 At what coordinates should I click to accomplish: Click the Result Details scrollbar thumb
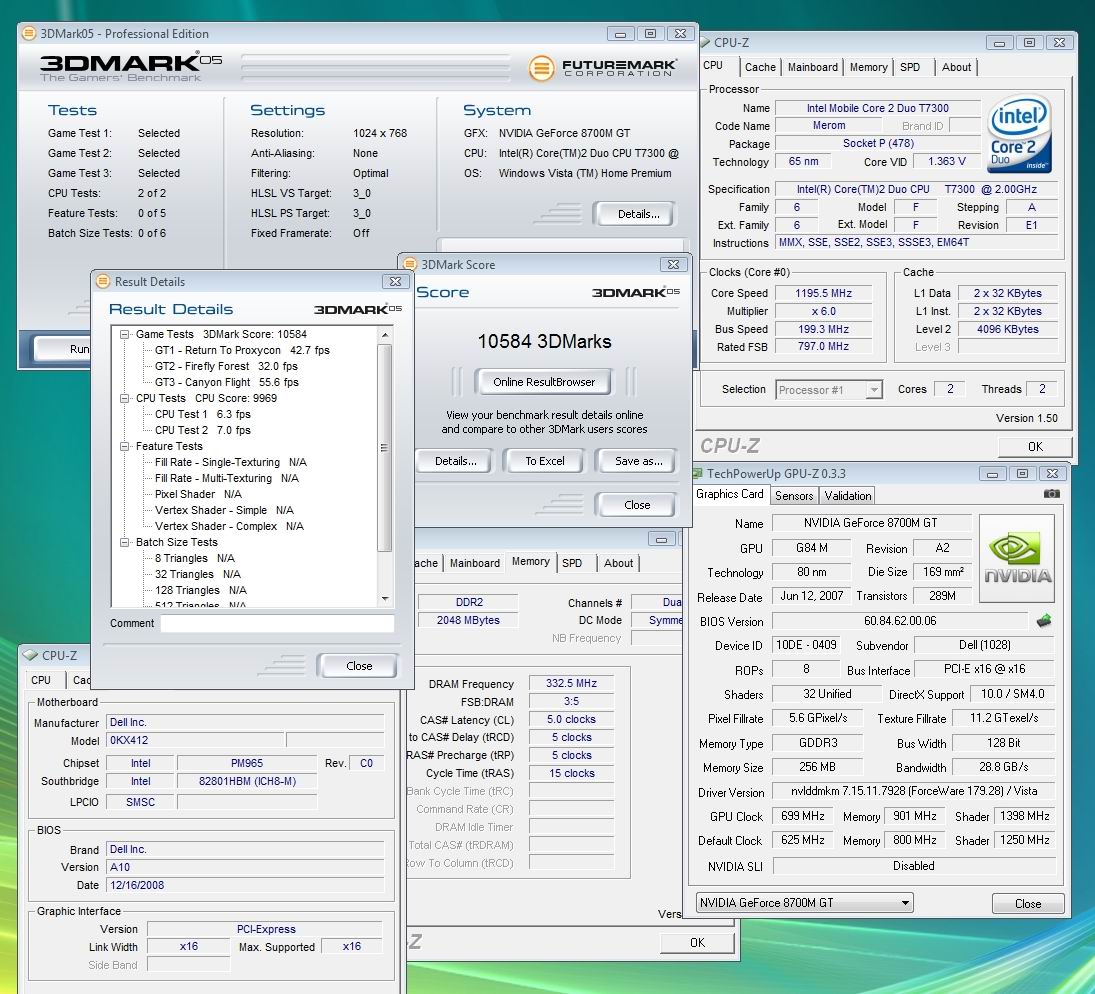[385, 448]
